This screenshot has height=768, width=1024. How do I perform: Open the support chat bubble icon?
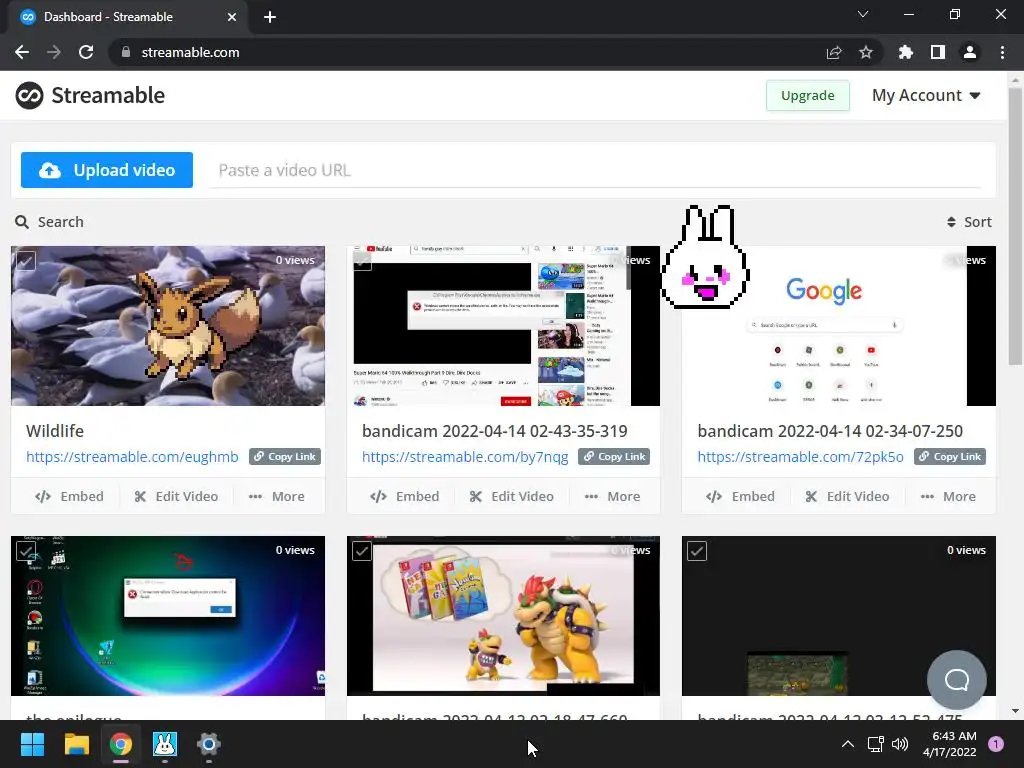957,680
